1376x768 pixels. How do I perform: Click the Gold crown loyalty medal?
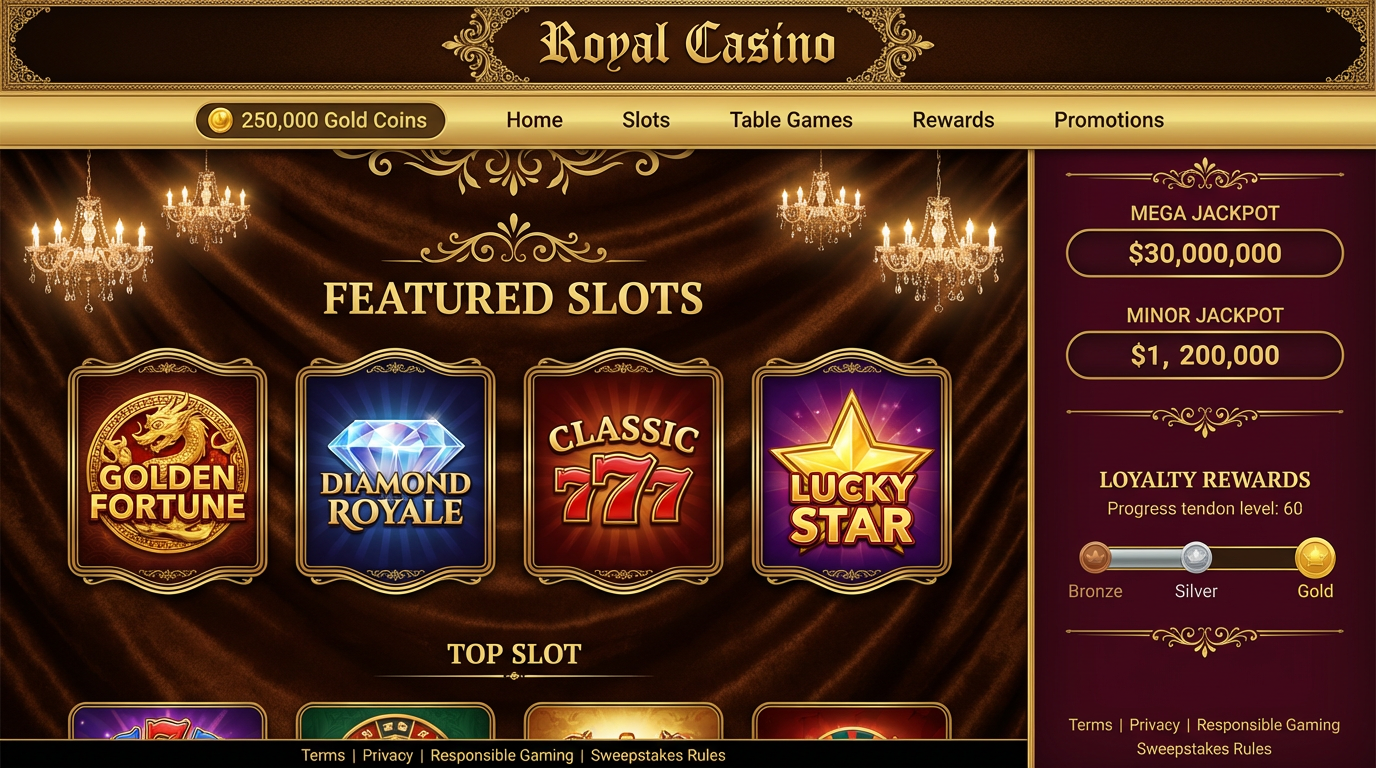coord(1315,557)
